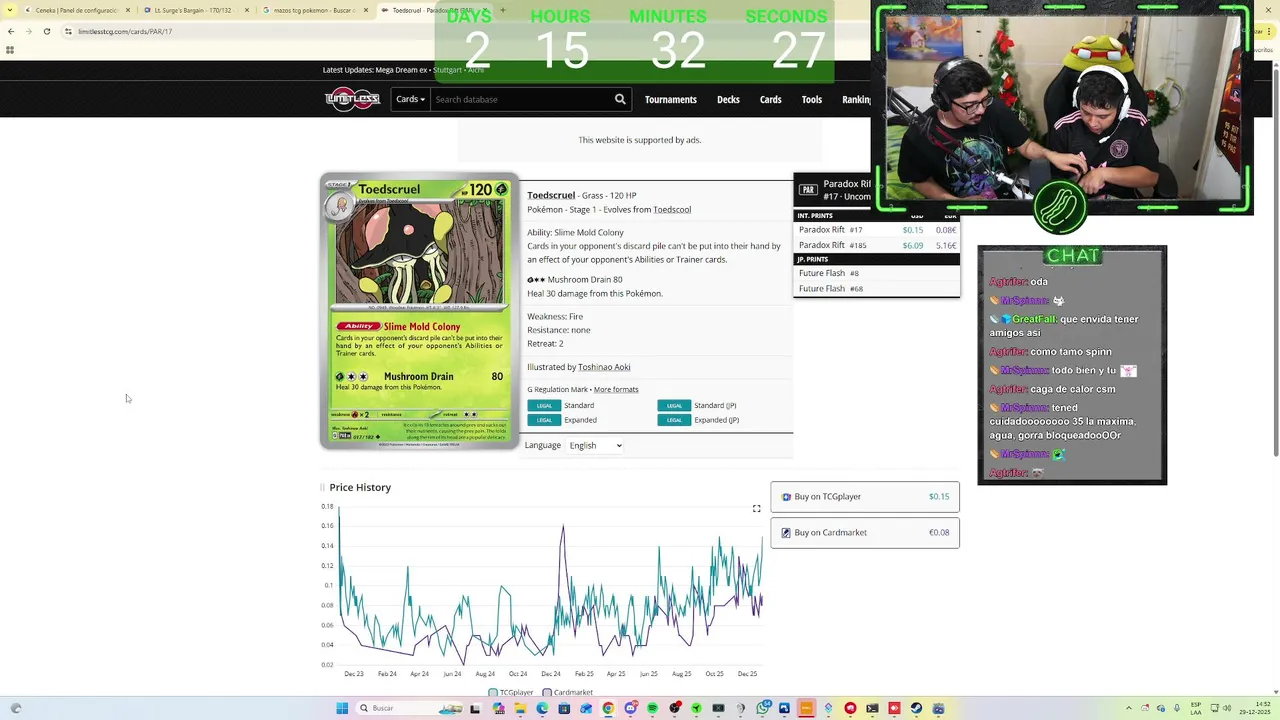Image resolution: width=1280 pixels, height=720 pixels.
Task: Expand More formats link
Action: 616,389
